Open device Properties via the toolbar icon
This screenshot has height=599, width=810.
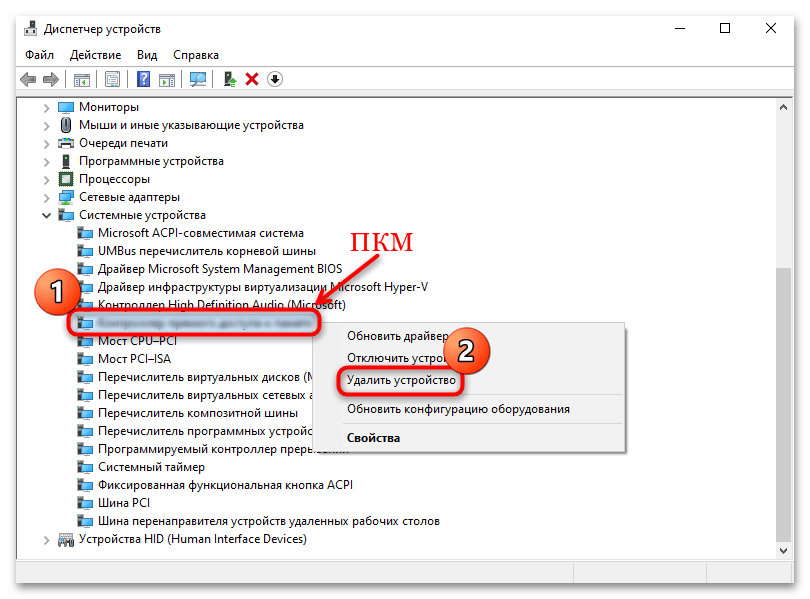pos(112,79)
